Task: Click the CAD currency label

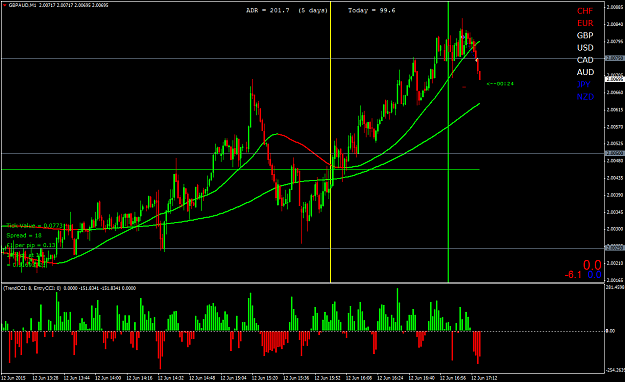Action: click(585, 60)
